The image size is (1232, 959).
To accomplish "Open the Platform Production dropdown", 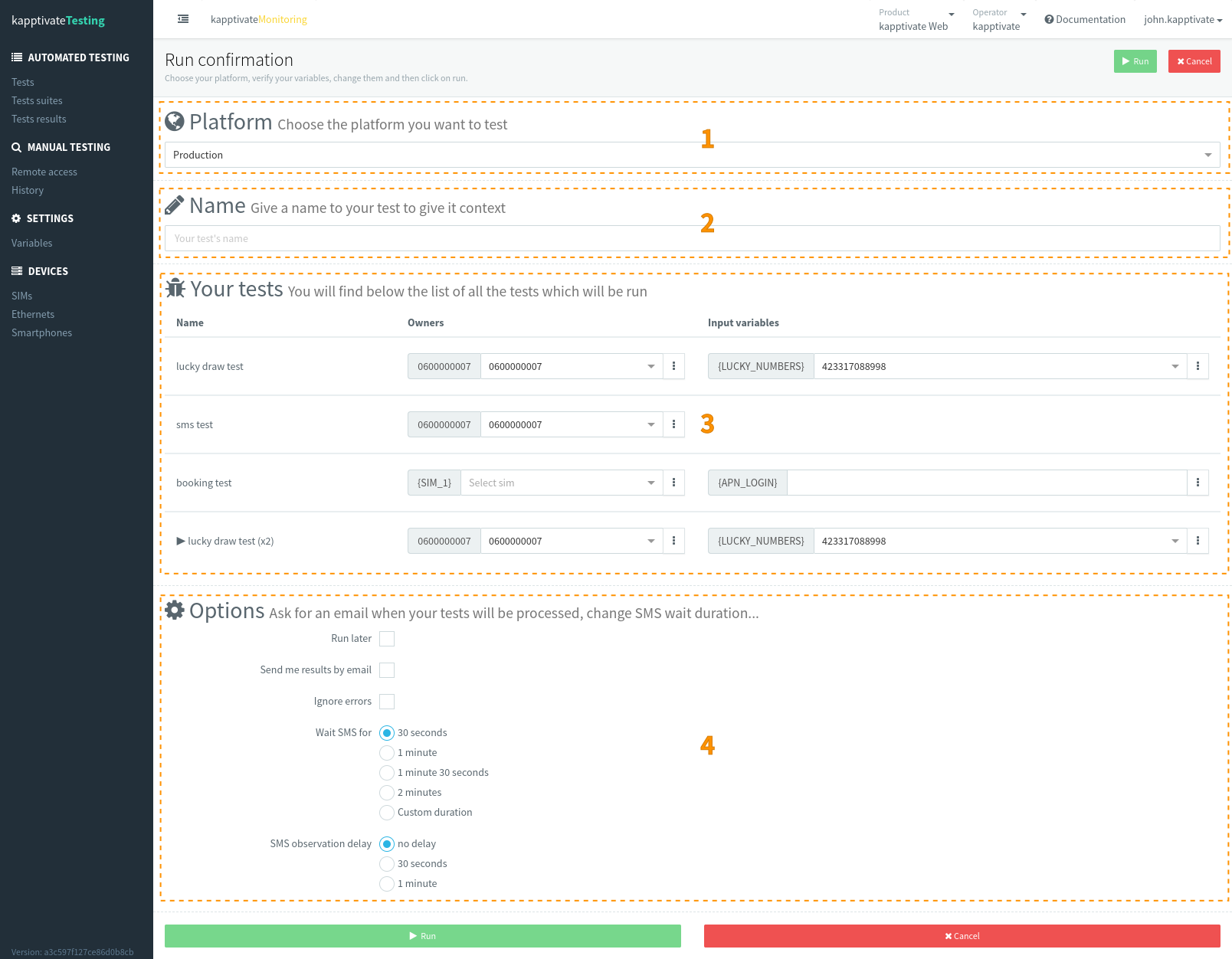I will 692,155.
